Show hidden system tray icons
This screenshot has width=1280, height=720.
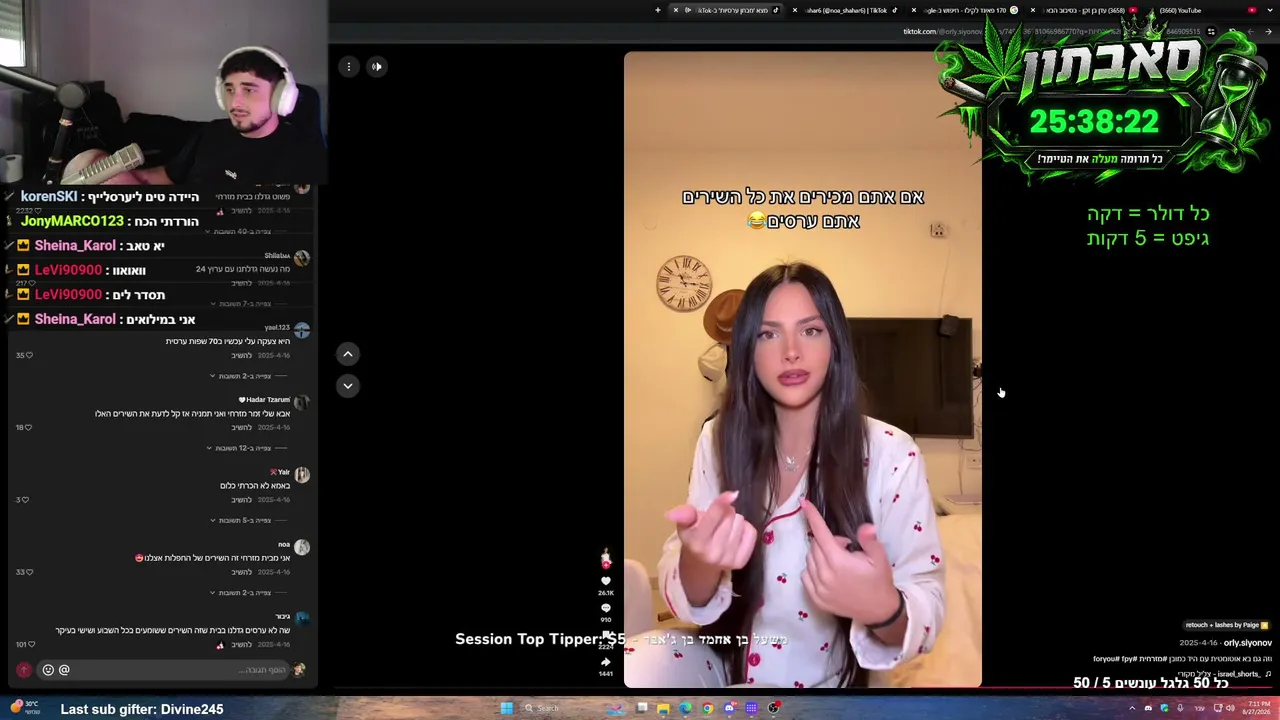pyautogui.click(x=1132, y=708)
